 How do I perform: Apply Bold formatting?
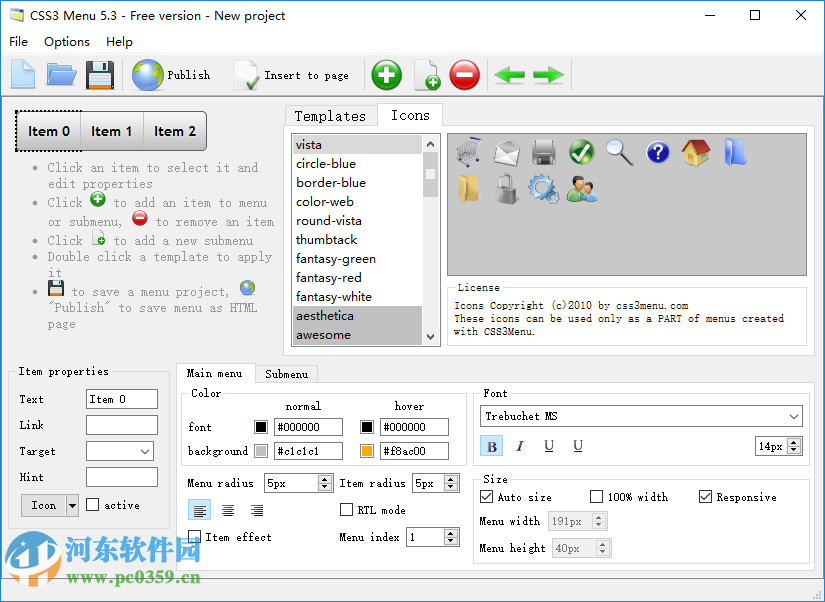pos(491,446)
